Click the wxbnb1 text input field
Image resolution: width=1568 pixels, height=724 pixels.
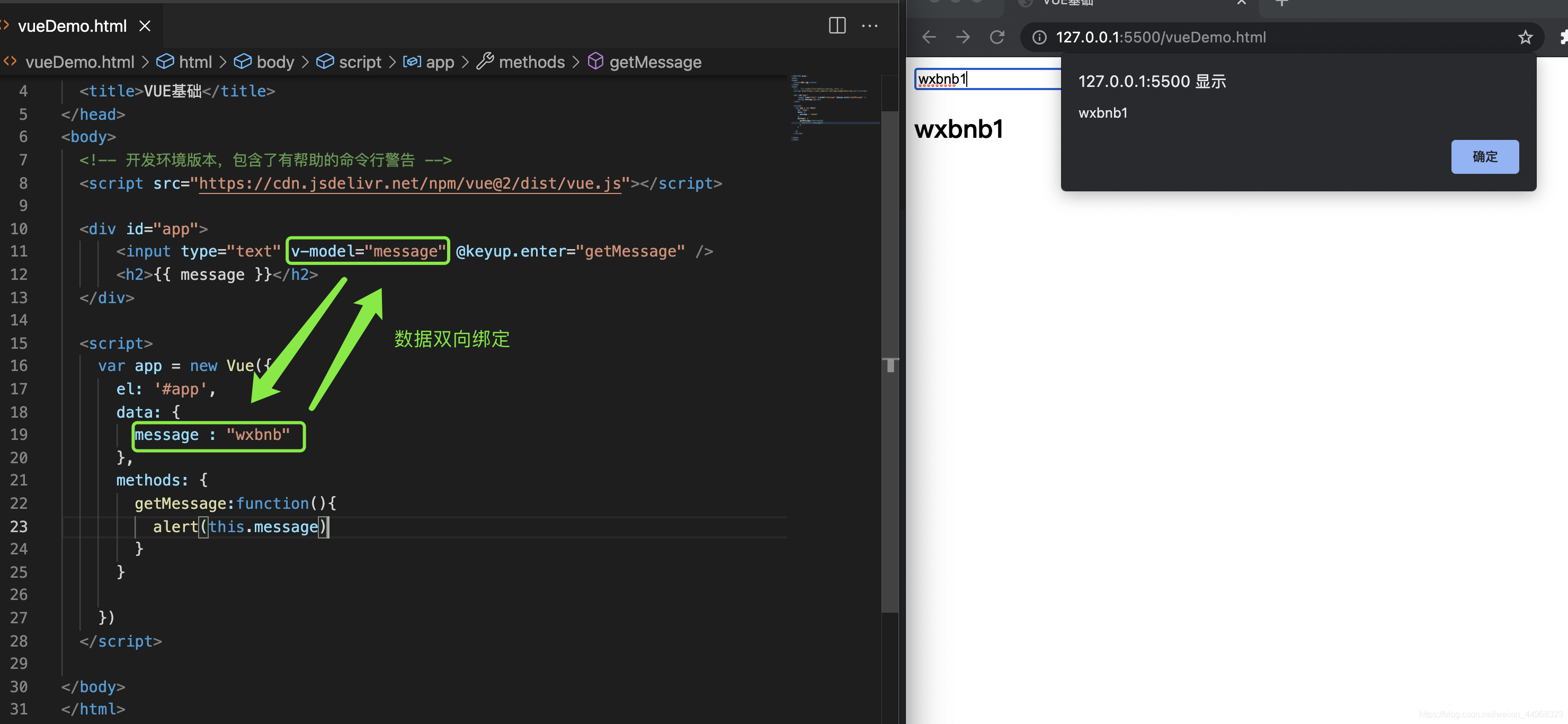(x=987, y=79)
